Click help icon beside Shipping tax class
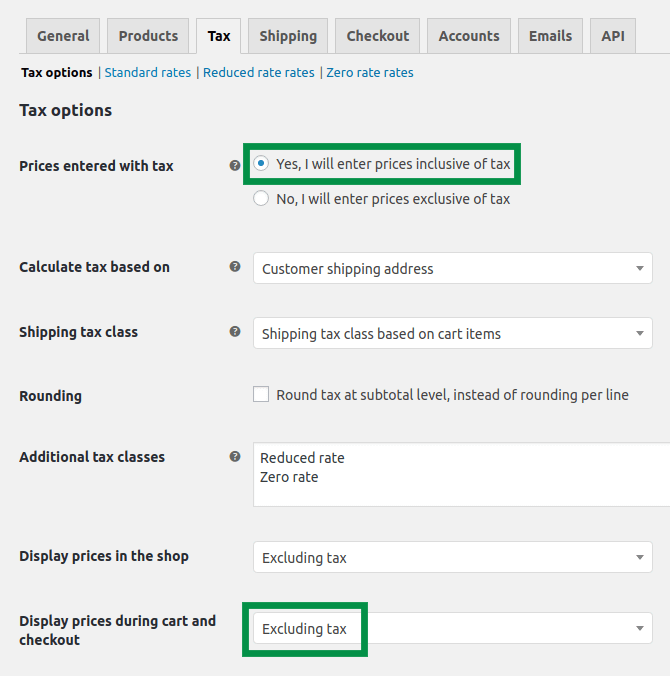Screen dimensions: 670x676 235,332
